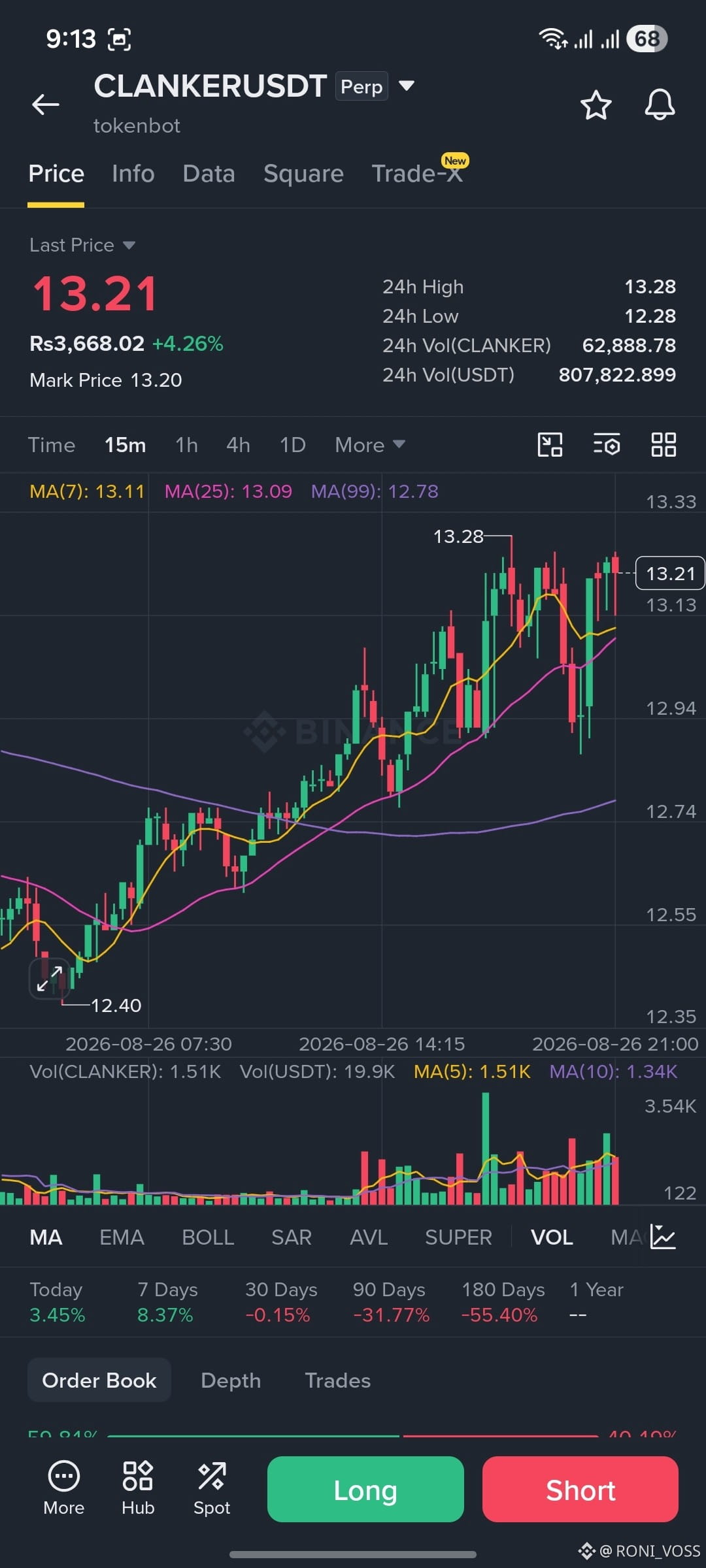Open indicator chart settings beside VOL
The width and height of the screenshot is (706, 1568).
(663, 1237)
